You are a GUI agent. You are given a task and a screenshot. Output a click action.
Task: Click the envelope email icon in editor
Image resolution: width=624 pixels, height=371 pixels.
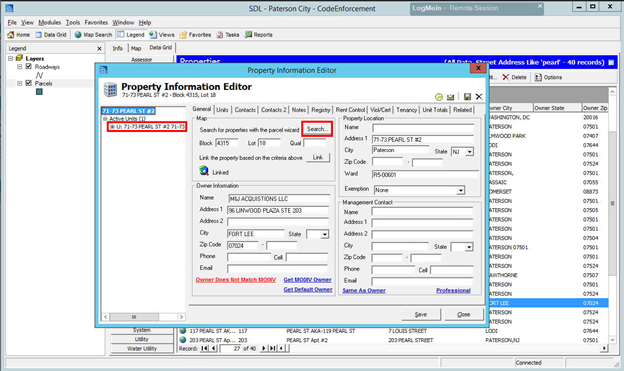point(450,97)
